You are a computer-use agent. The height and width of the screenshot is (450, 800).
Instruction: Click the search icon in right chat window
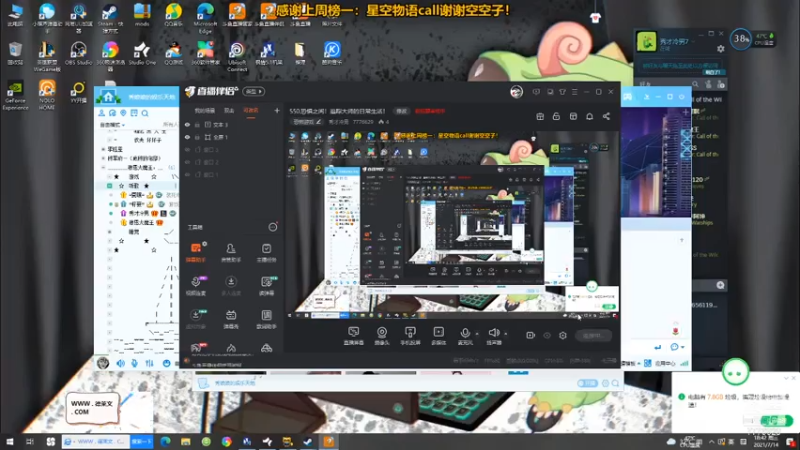click(x=695, y=84)
